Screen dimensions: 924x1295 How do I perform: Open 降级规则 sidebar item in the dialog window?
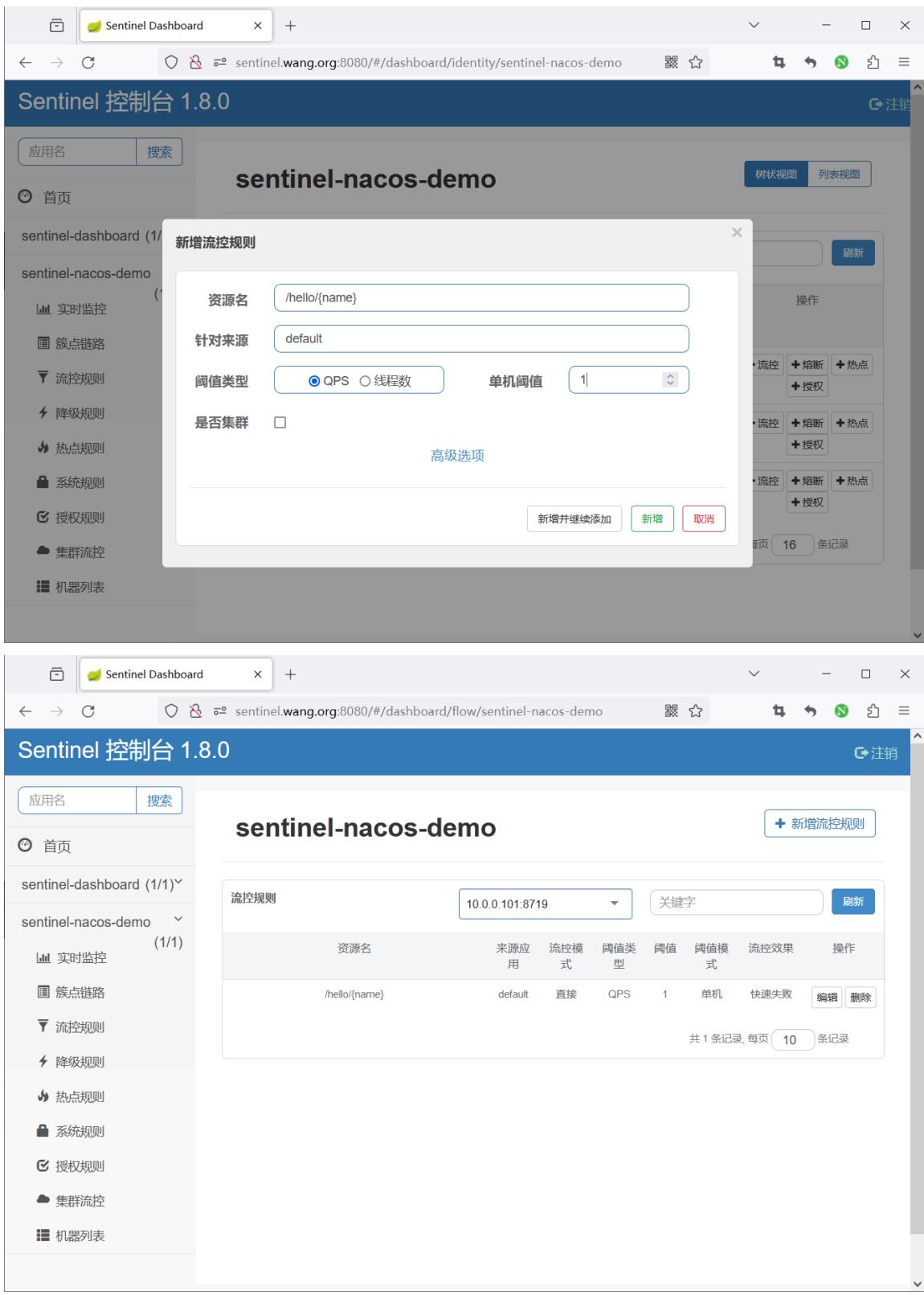pos(71,413)
